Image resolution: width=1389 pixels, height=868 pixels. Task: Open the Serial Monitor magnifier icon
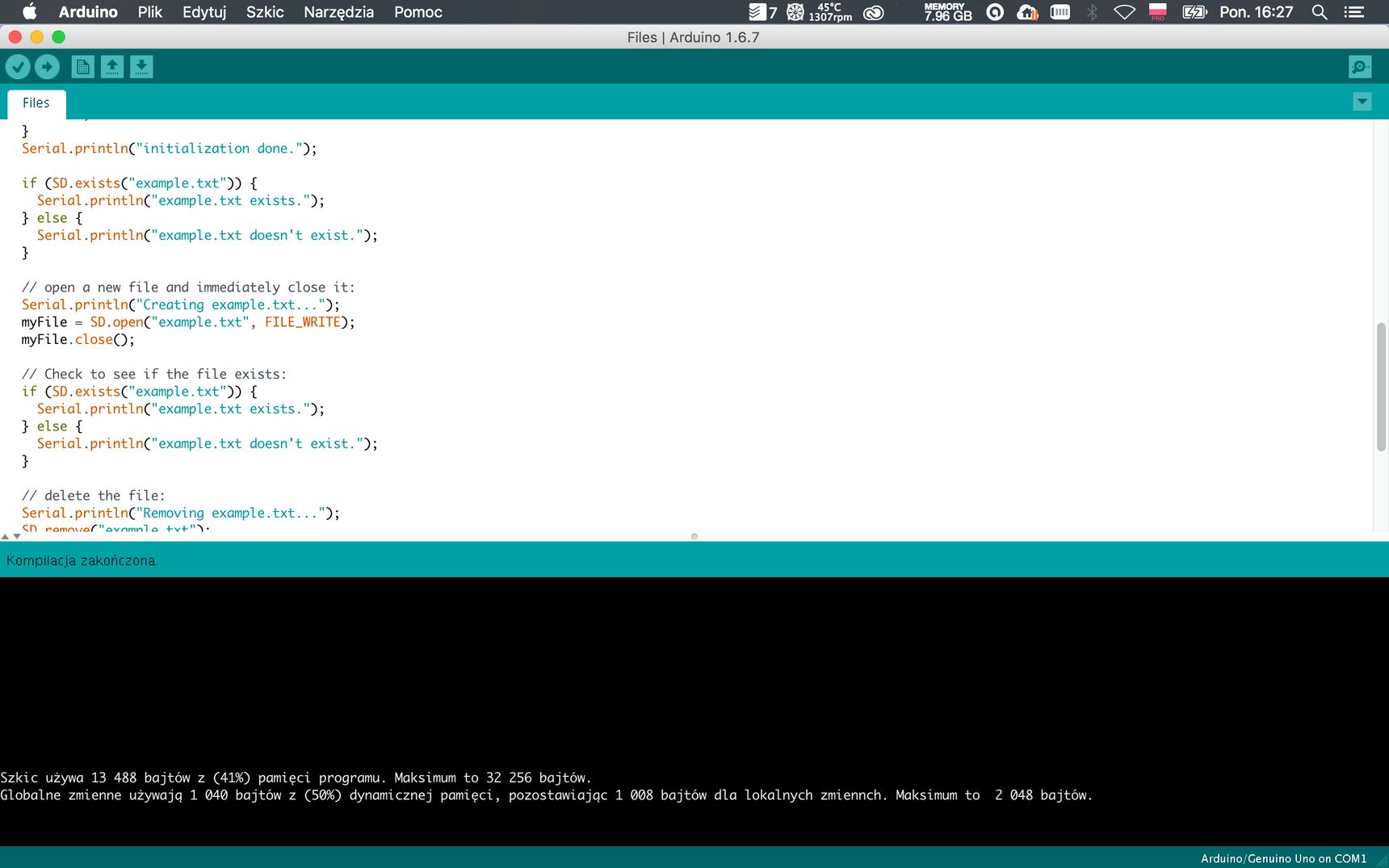point(1360,66)
